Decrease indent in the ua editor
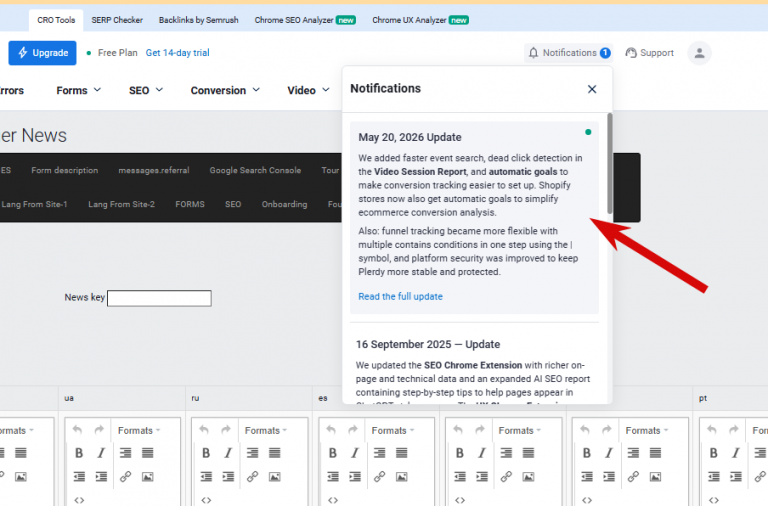This screenshot has width=768, height=506. pos(79,476)
